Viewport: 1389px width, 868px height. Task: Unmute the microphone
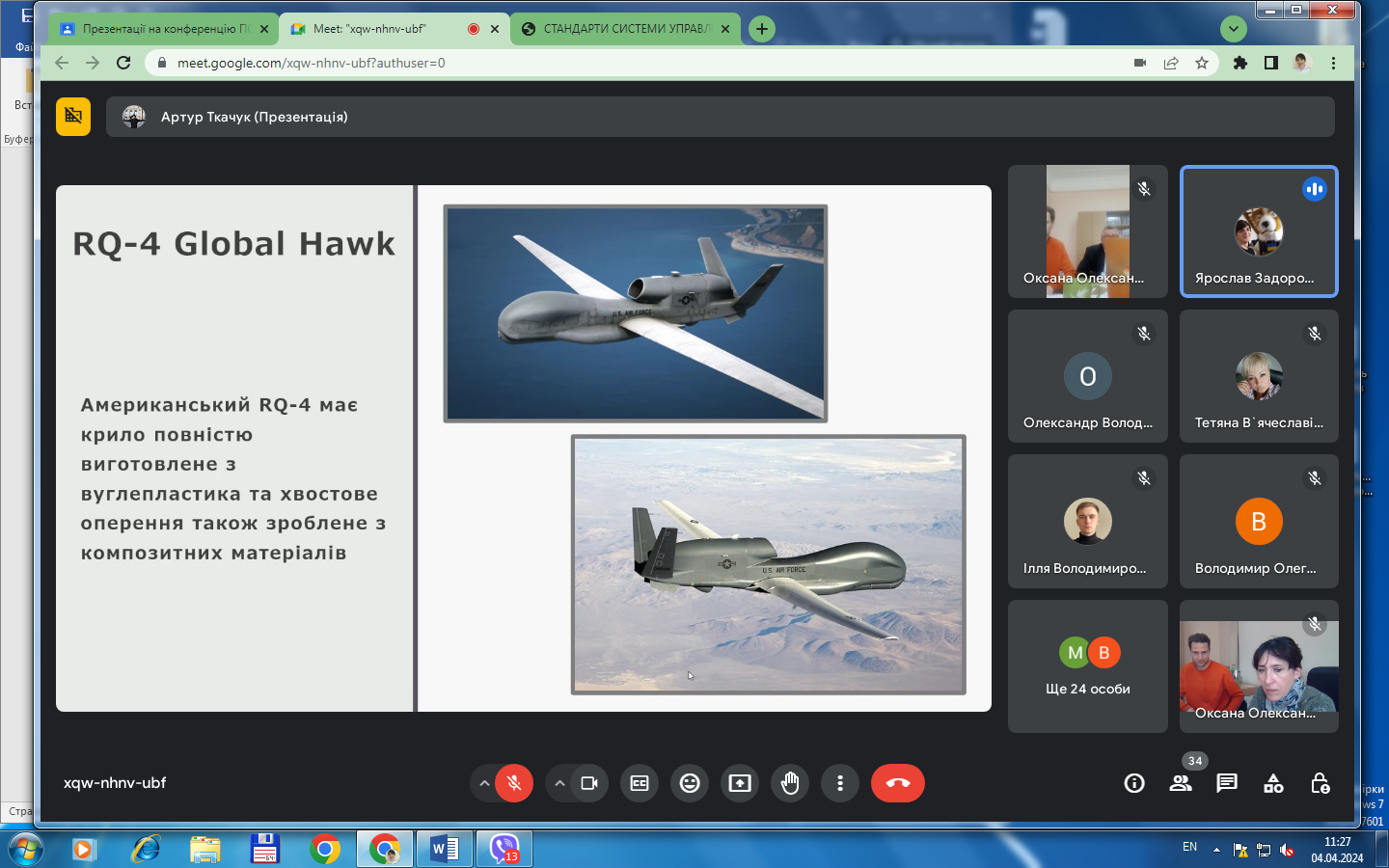click(514, 783)
